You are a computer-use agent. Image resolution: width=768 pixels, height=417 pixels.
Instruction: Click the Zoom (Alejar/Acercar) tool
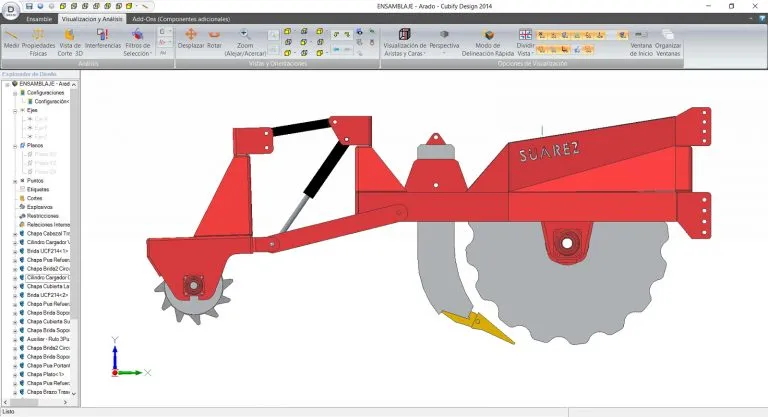pos(245,40)
